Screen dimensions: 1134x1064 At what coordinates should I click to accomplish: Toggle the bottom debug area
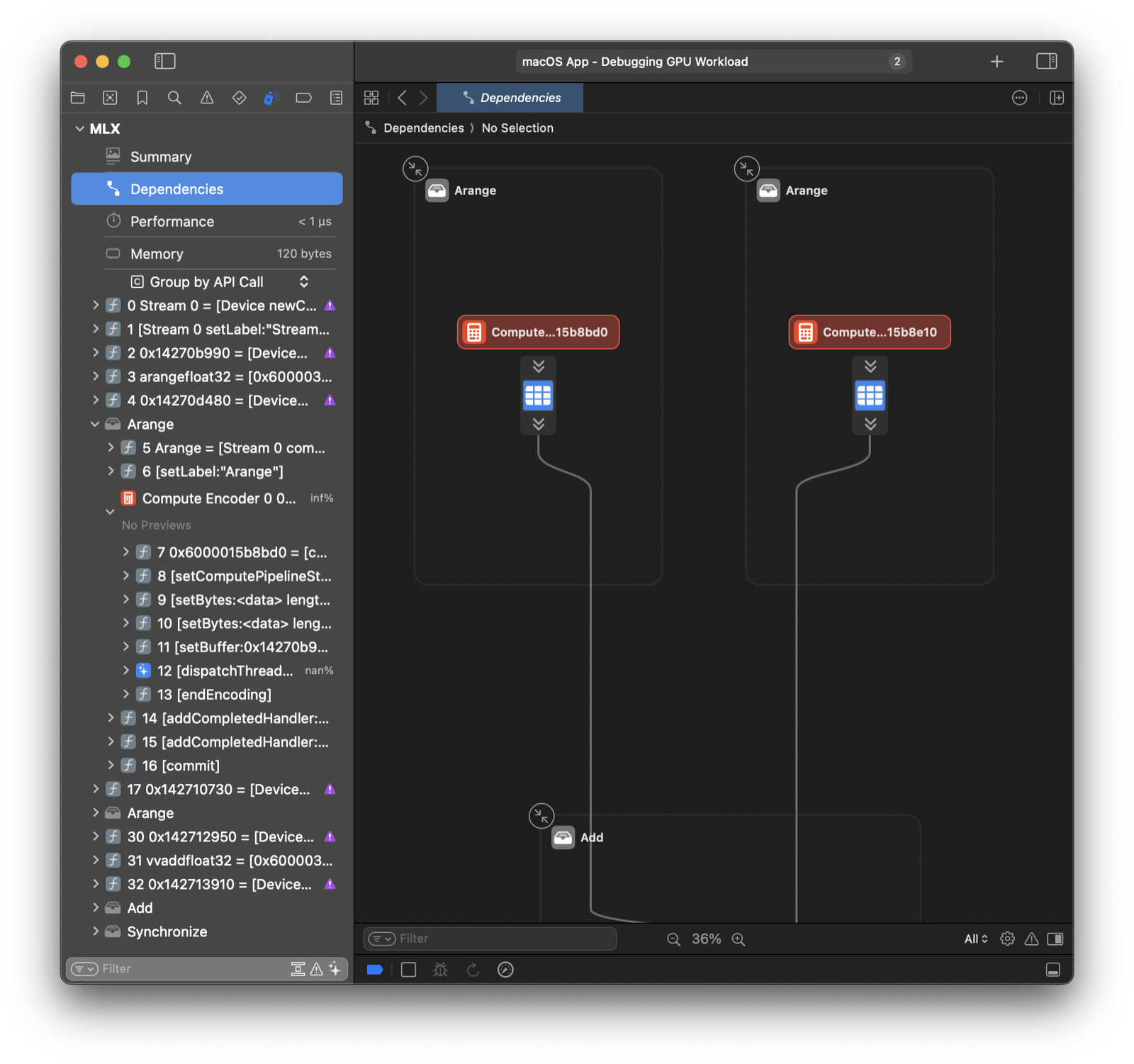pyautogui.click(x=1053, y=970)
